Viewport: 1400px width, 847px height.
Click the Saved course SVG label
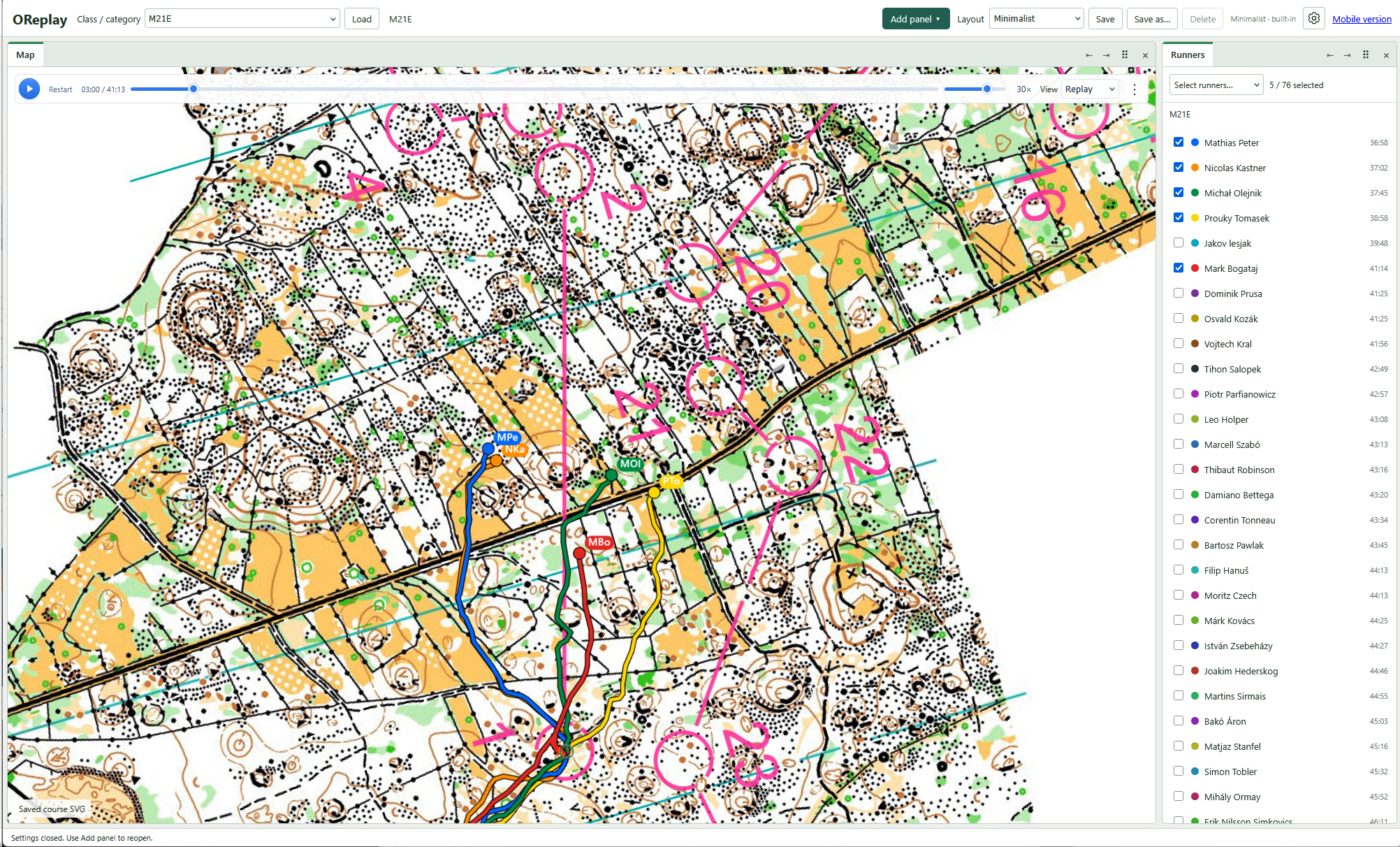(52, 809)
